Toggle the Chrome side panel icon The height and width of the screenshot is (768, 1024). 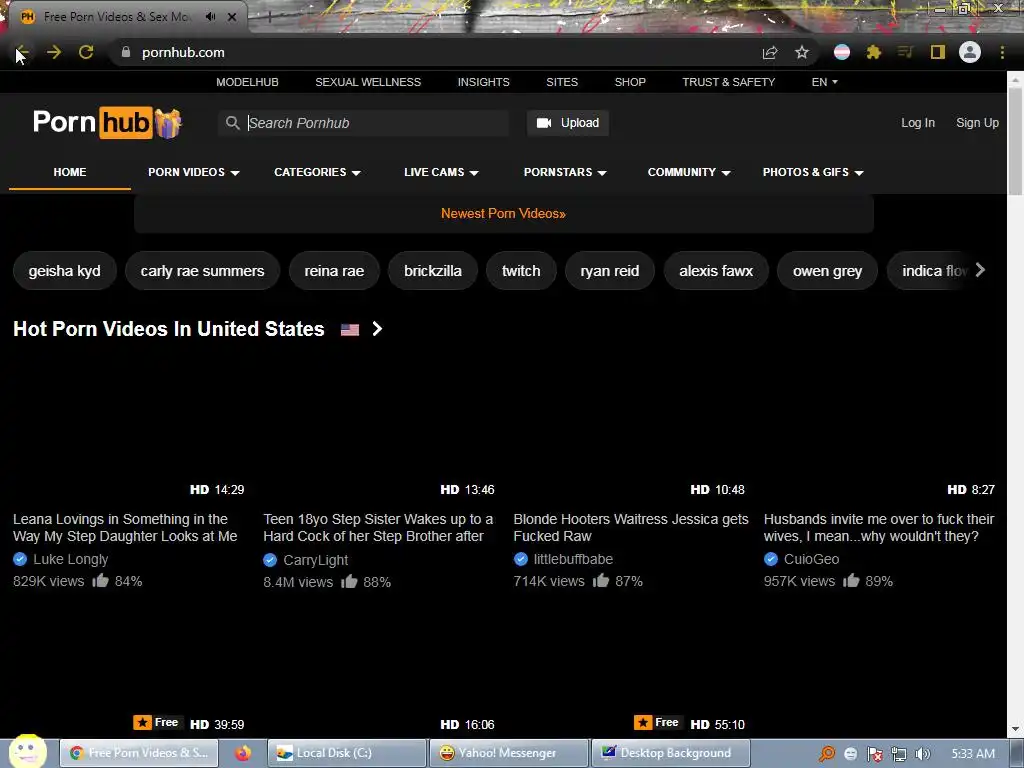[938, 52]
